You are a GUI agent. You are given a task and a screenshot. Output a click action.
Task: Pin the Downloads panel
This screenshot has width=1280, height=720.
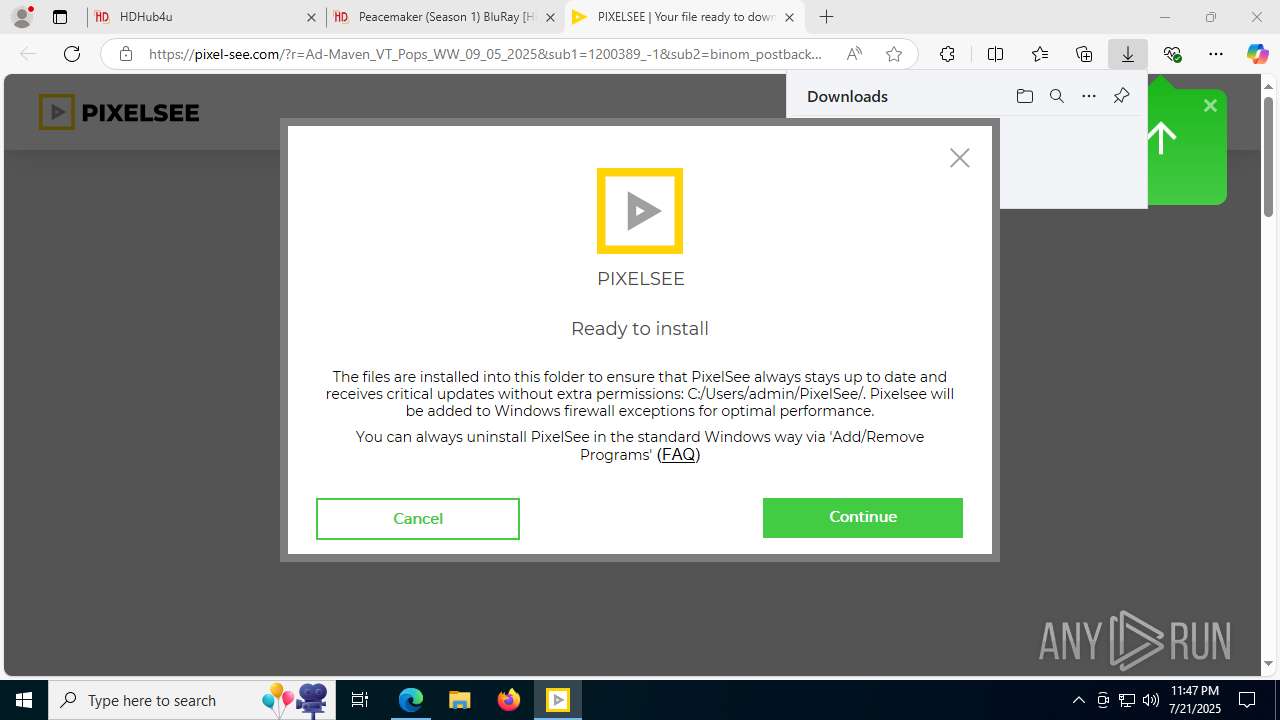[1121, 96]
